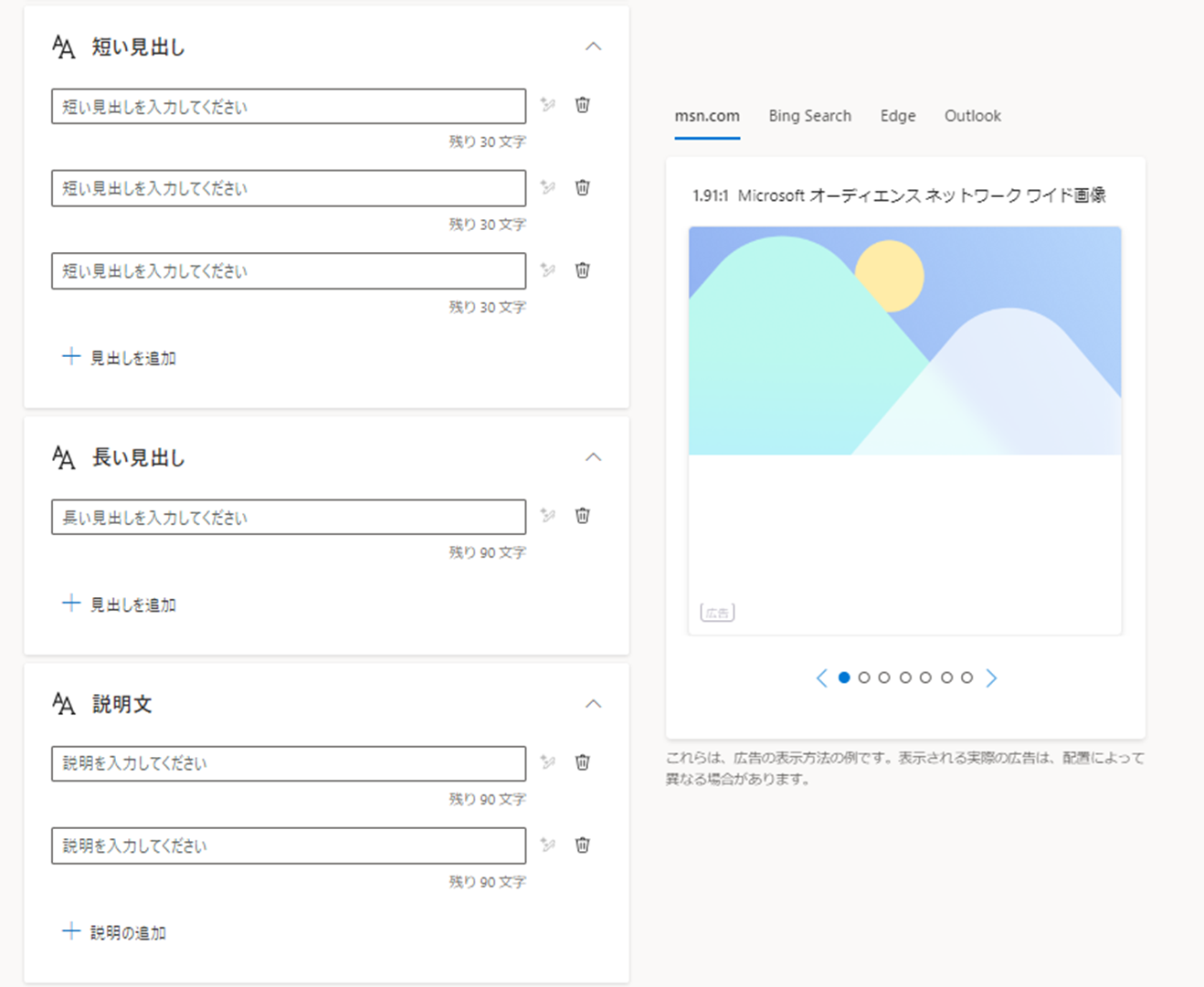Switch to the Bing Search preview tab
The height and width of the screenshot is (987, 1204).
pyautogui.click(x=809, y=116)
